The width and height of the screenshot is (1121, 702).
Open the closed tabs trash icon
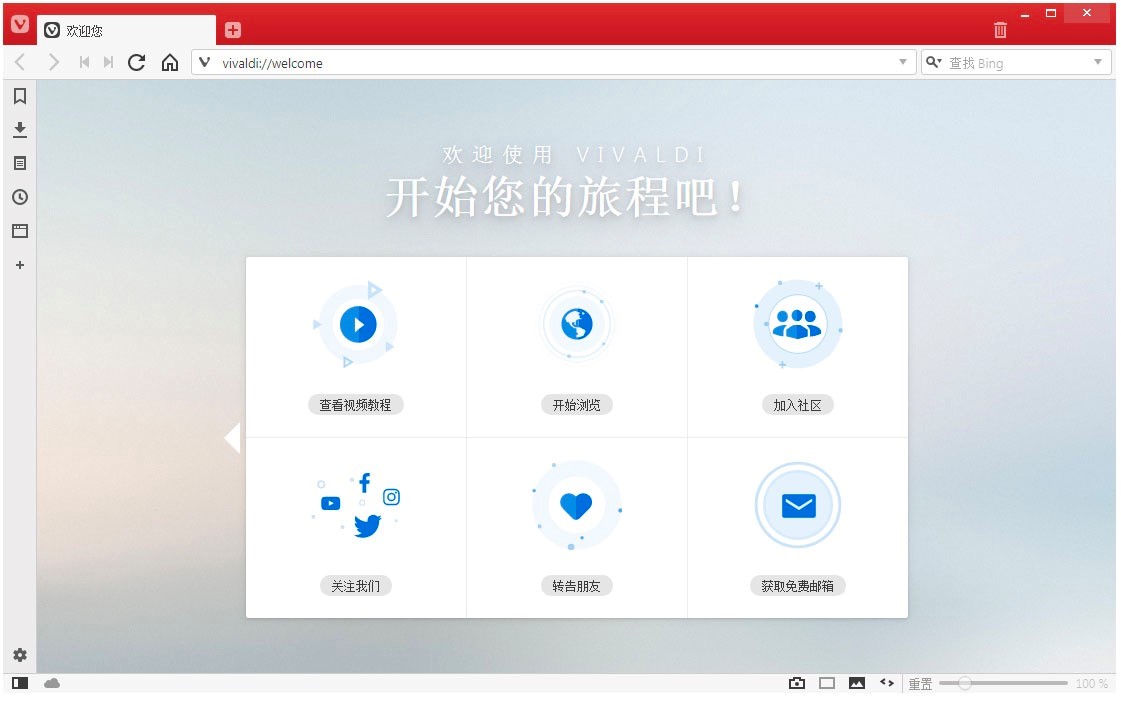tap(999, 30)
